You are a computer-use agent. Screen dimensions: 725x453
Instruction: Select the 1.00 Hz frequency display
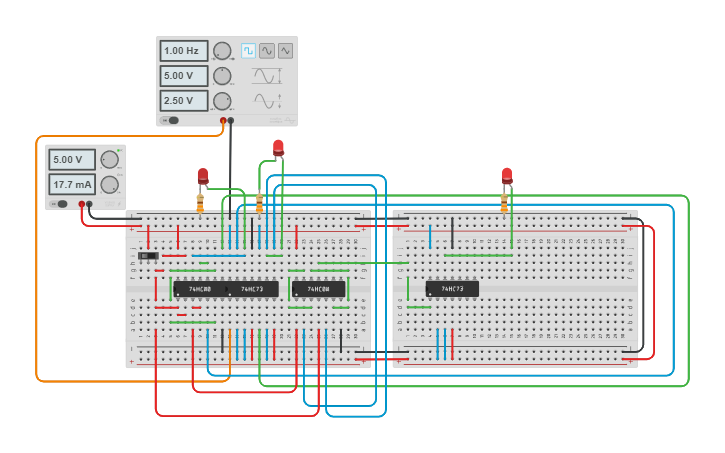click(x=184, y=50)
